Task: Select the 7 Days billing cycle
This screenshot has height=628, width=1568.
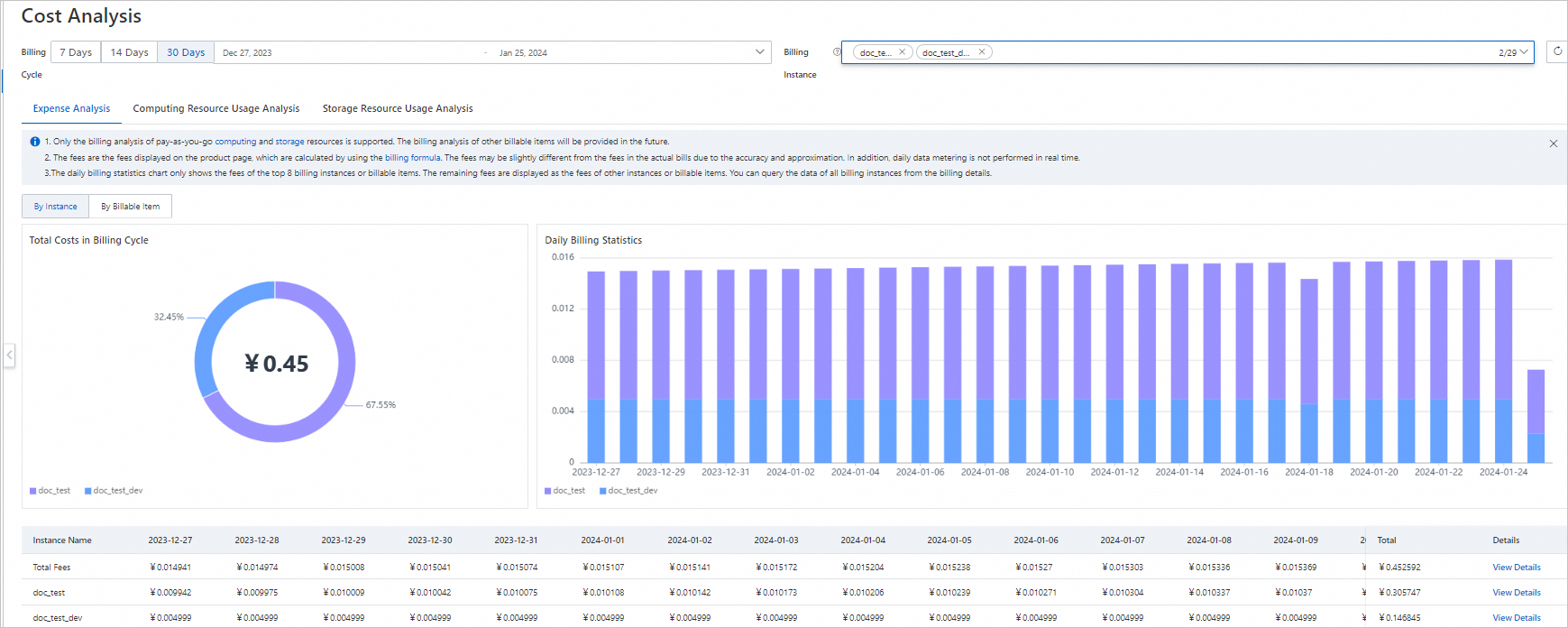Action: (76, 52)
